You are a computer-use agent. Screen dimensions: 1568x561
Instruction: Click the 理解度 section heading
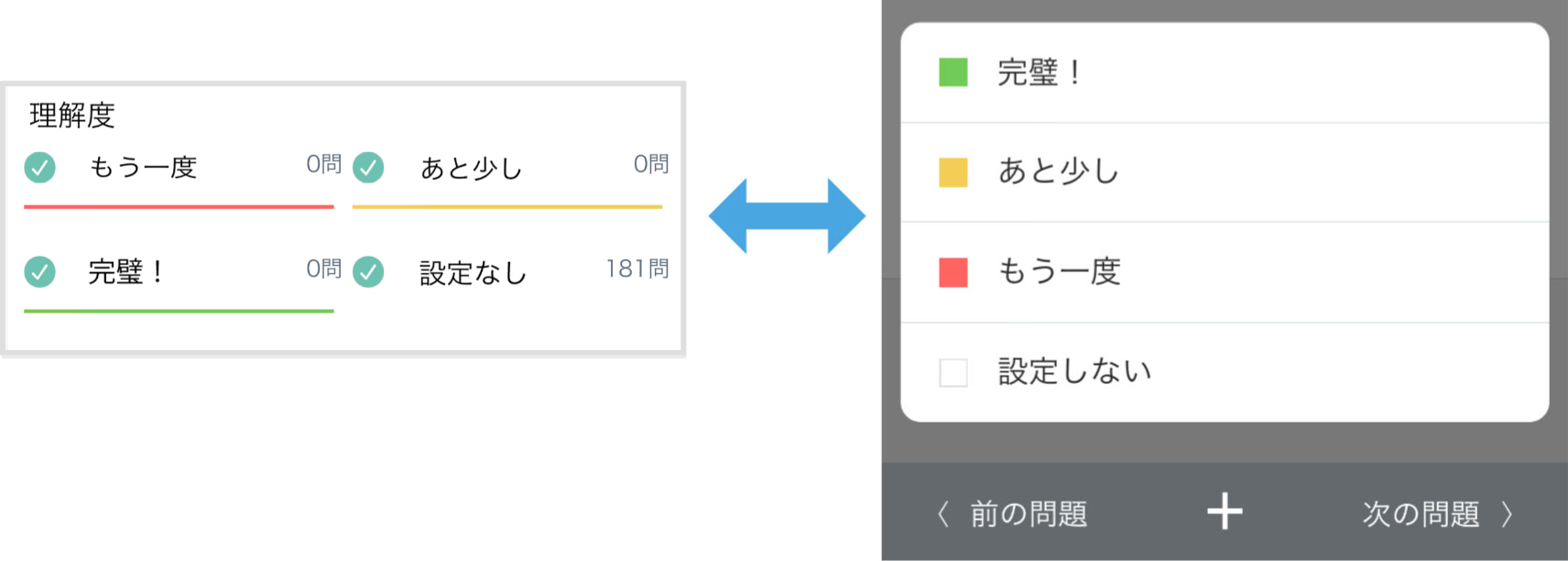point(72,115)
